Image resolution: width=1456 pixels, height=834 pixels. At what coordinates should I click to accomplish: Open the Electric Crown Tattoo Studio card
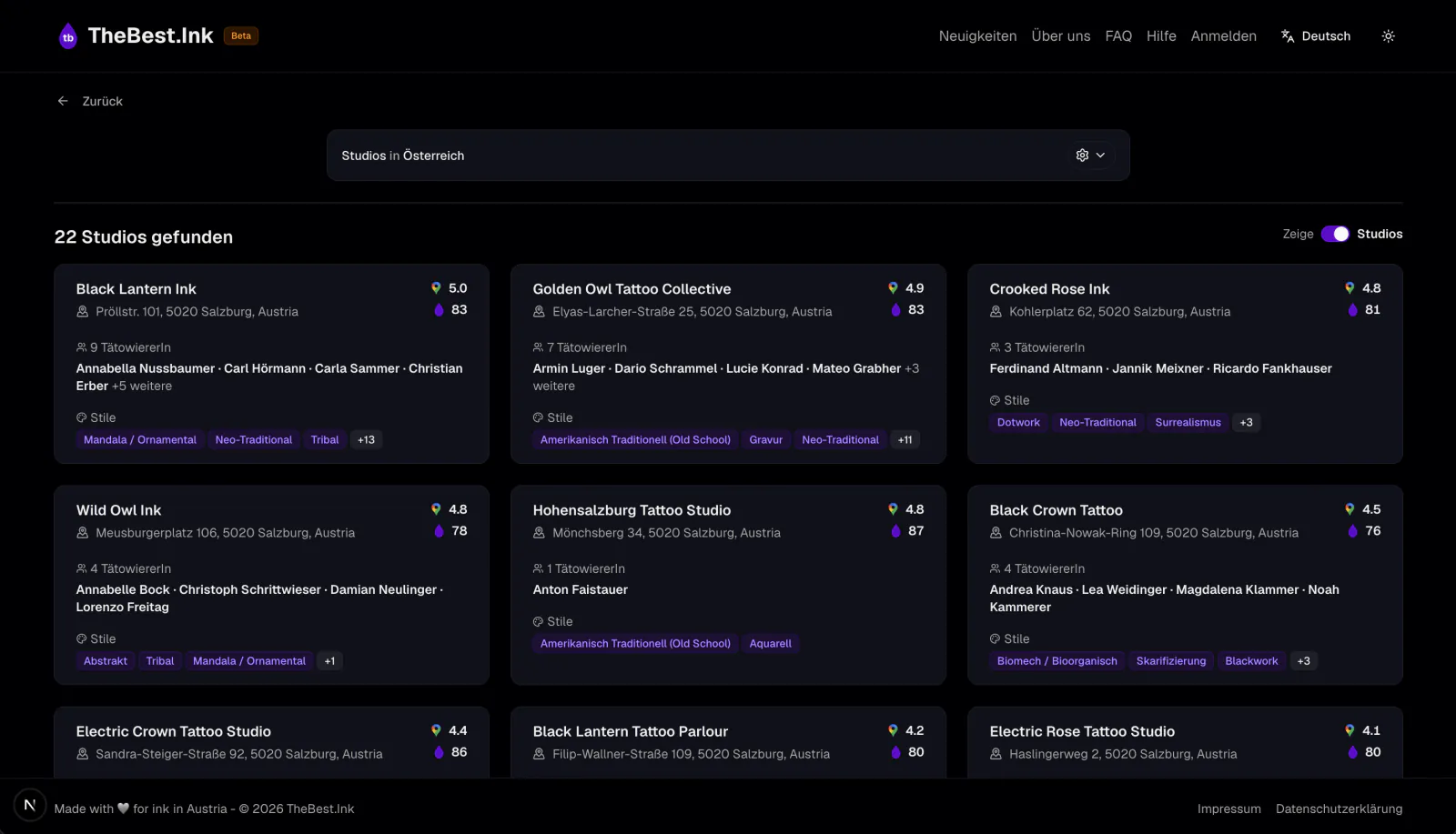pyautogui.click(x=271, y=742)
